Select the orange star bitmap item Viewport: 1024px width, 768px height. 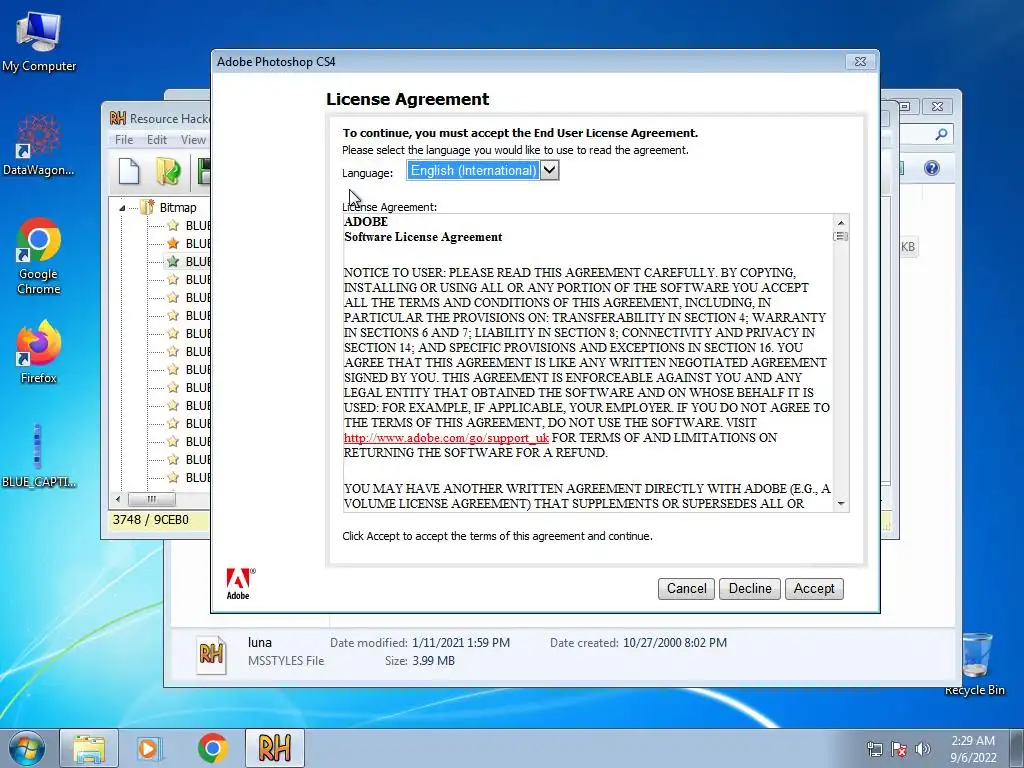click(x=173, y=244)
